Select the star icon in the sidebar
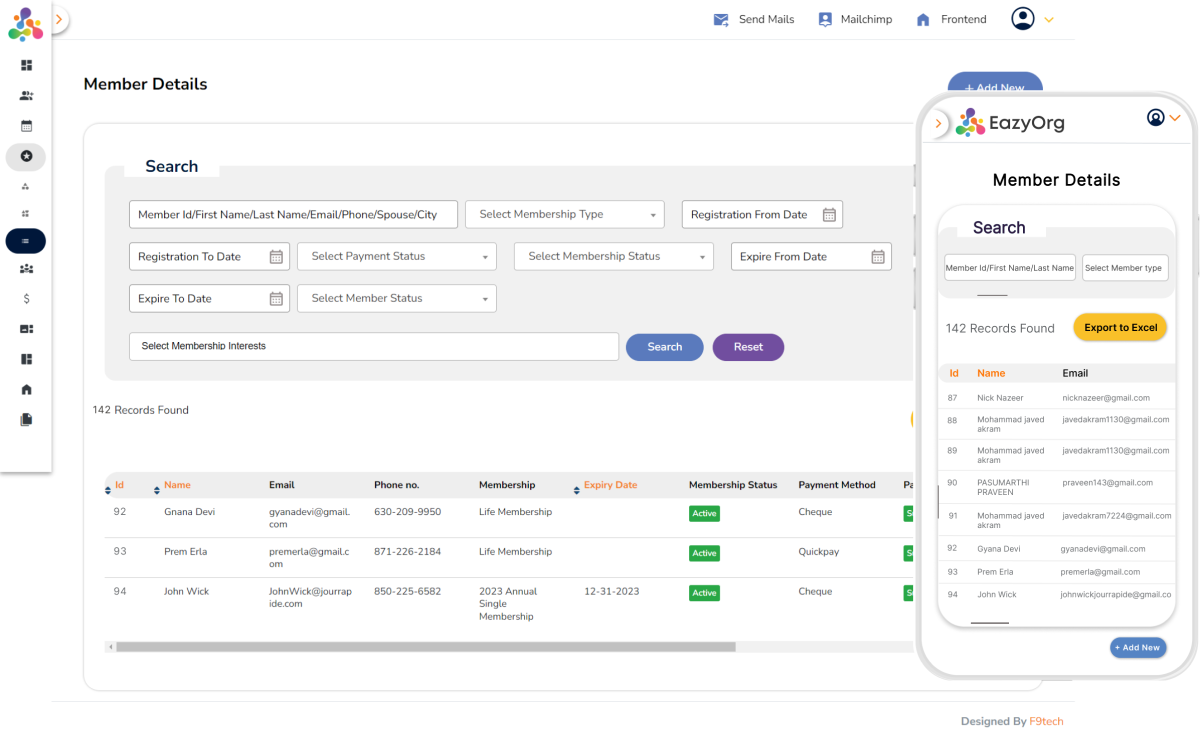Image resolution: width=1200 pixels, height=741 pixels. (x=26, y=156)
